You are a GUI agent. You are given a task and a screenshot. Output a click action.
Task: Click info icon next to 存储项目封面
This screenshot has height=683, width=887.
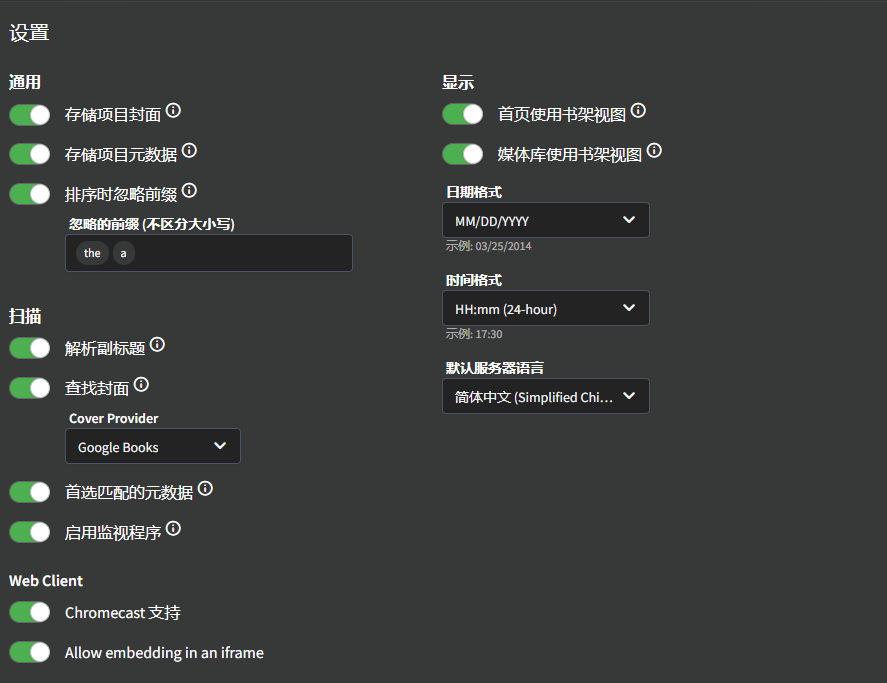(x=173, y=111)
